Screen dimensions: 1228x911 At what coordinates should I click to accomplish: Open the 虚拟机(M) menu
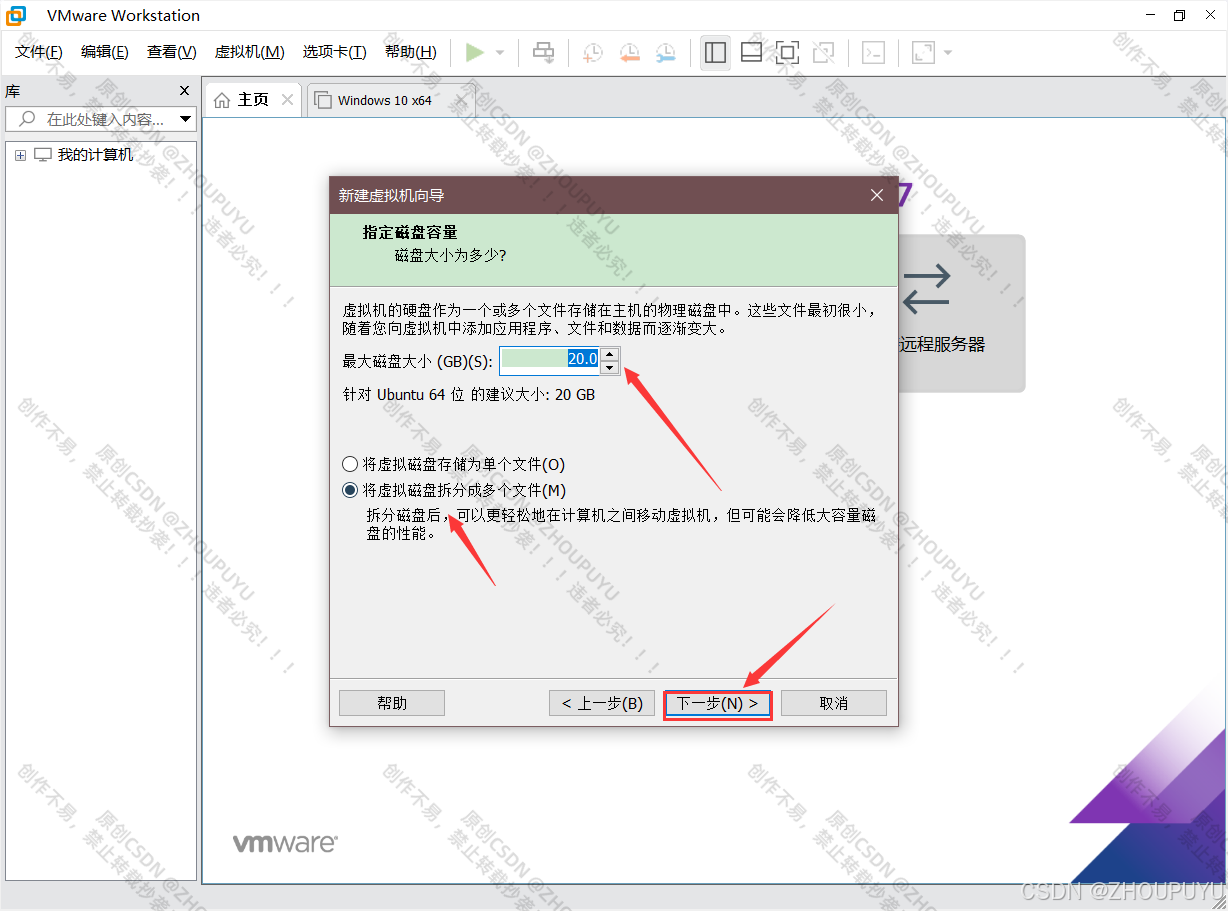(250, 52)
